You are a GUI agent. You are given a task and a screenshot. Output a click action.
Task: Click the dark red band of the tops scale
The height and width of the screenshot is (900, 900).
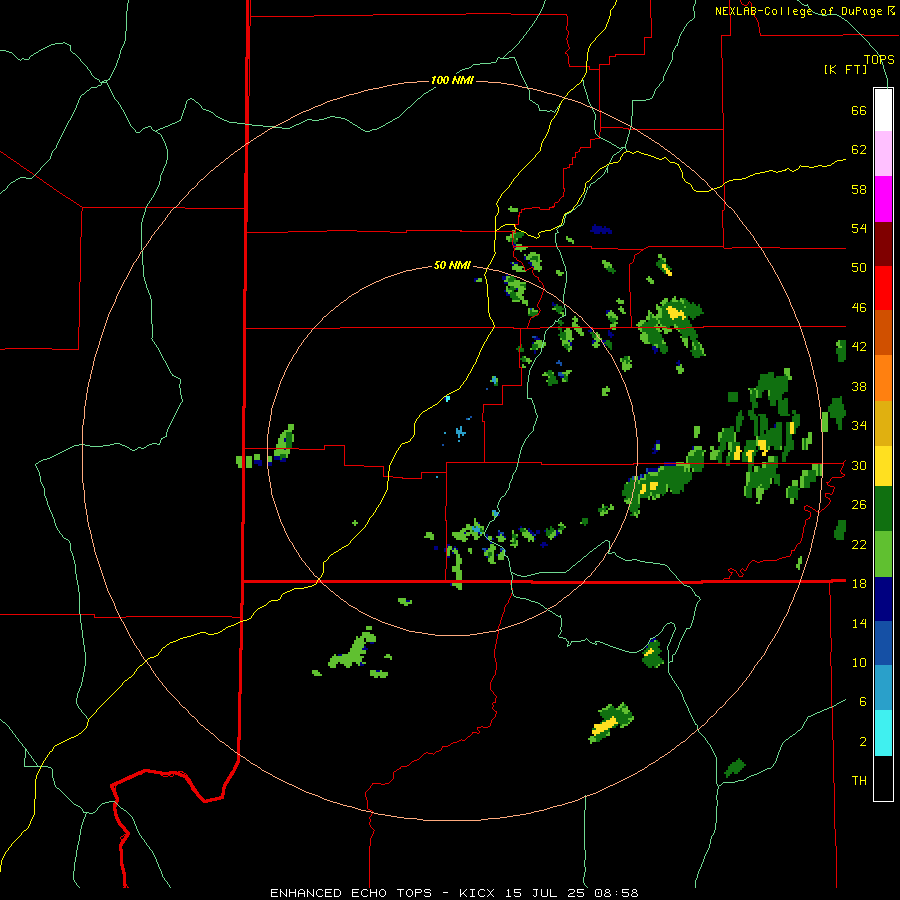pos(883,244)
